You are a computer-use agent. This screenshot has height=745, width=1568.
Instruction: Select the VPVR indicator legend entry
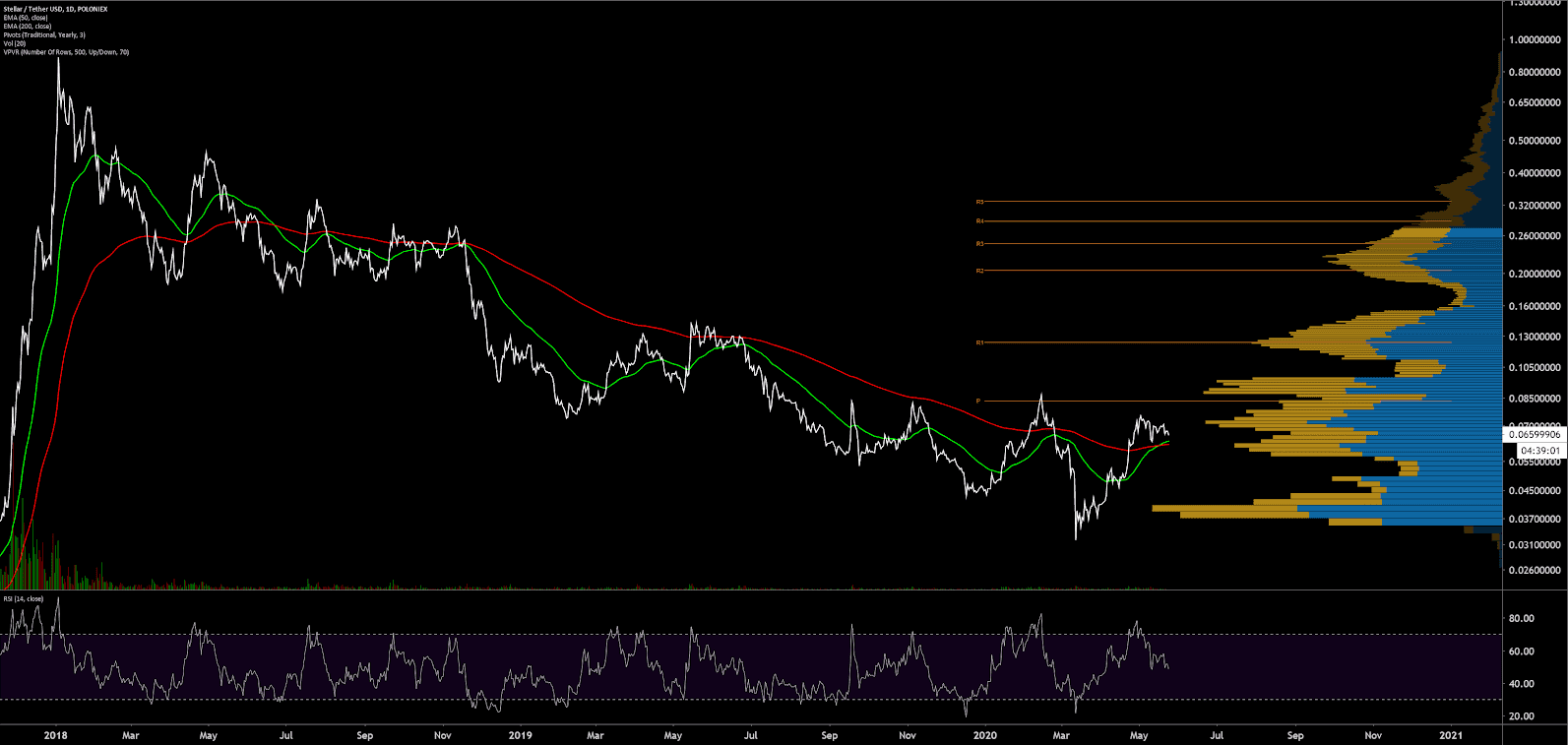(66, 52)
